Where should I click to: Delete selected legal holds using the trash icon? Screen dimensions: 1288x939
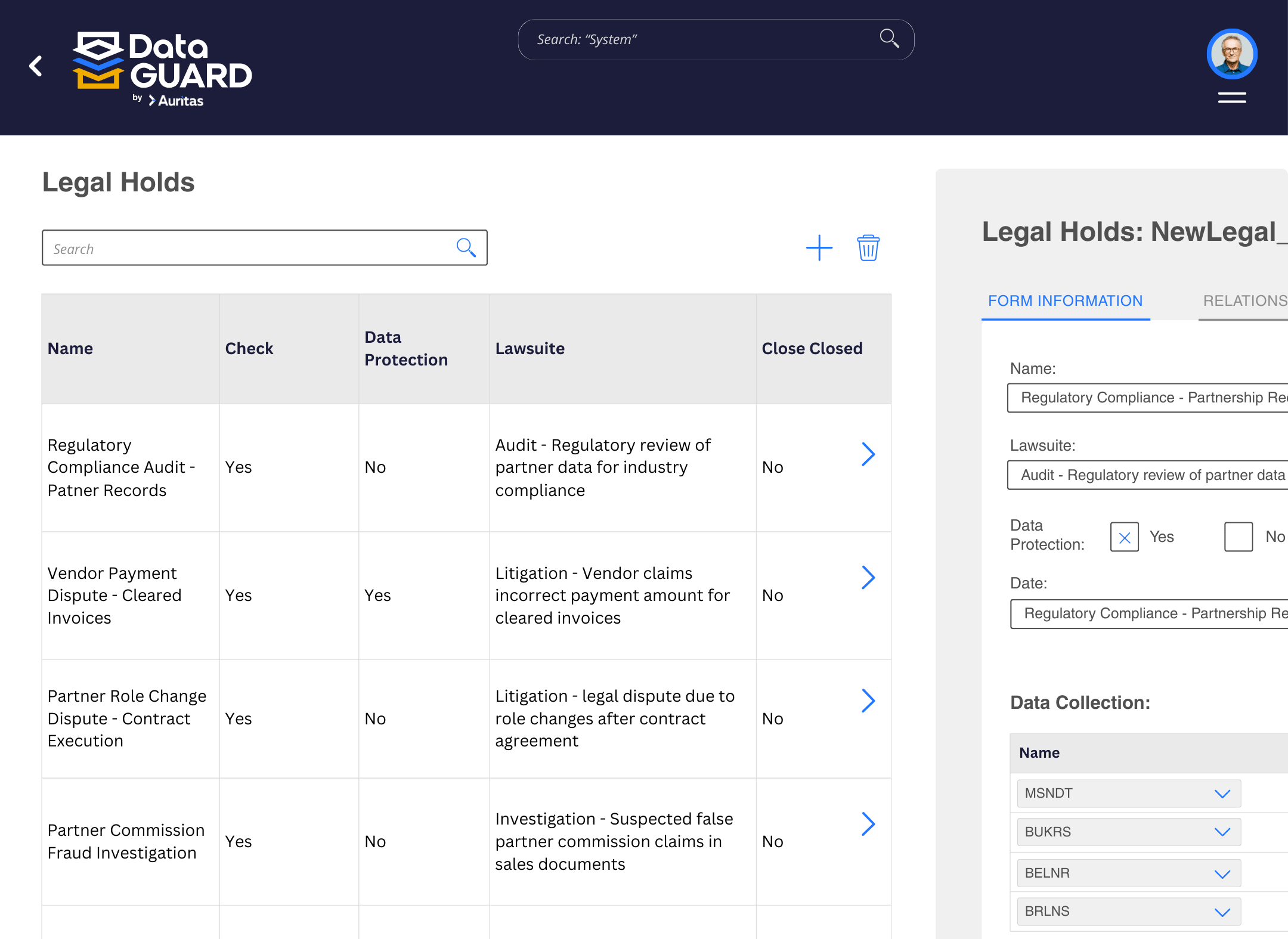tap(868, 249)
